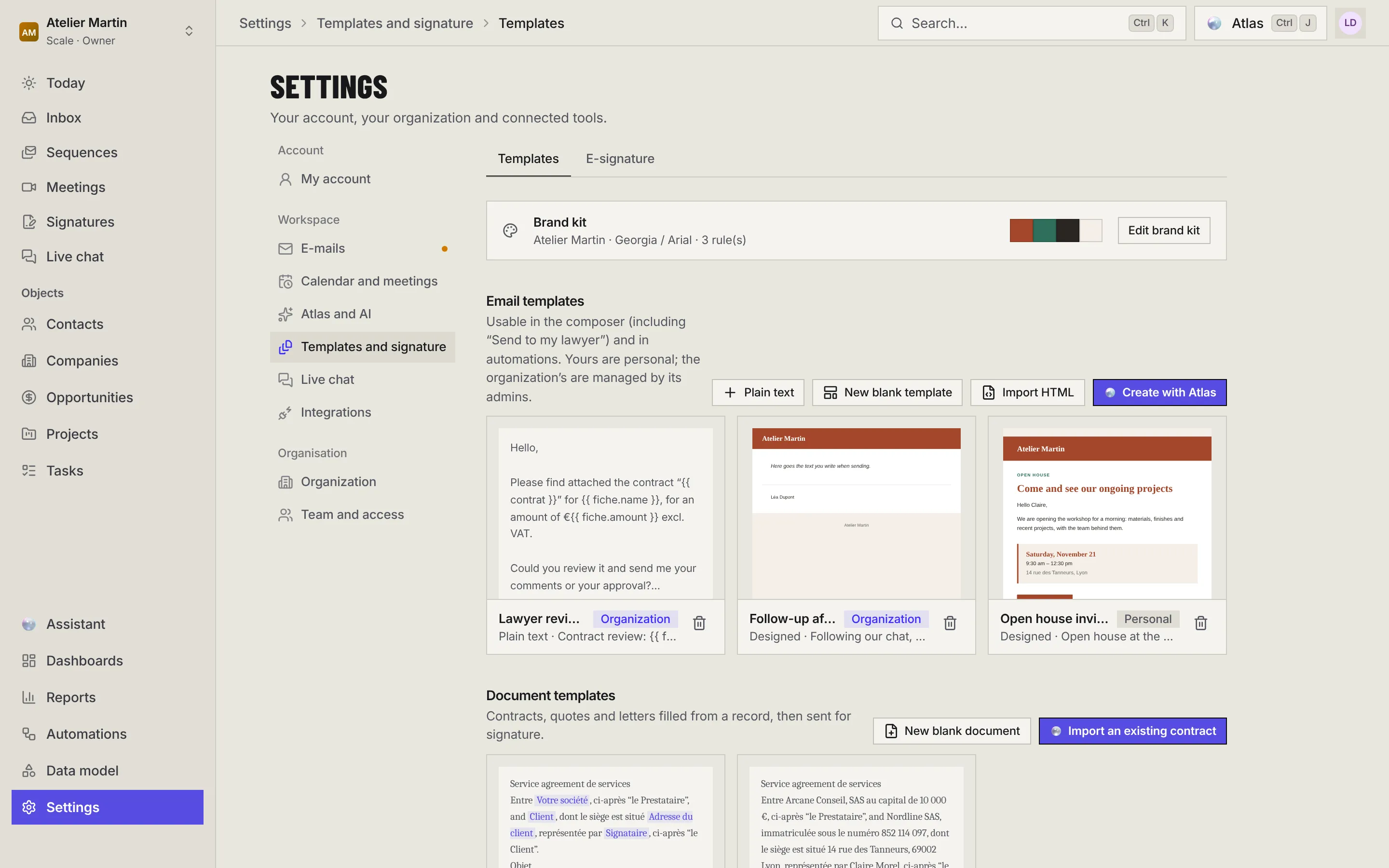1389x868 pixels.
Task: Open Opportunities in sidebar
Action: (x=108, y=397)
